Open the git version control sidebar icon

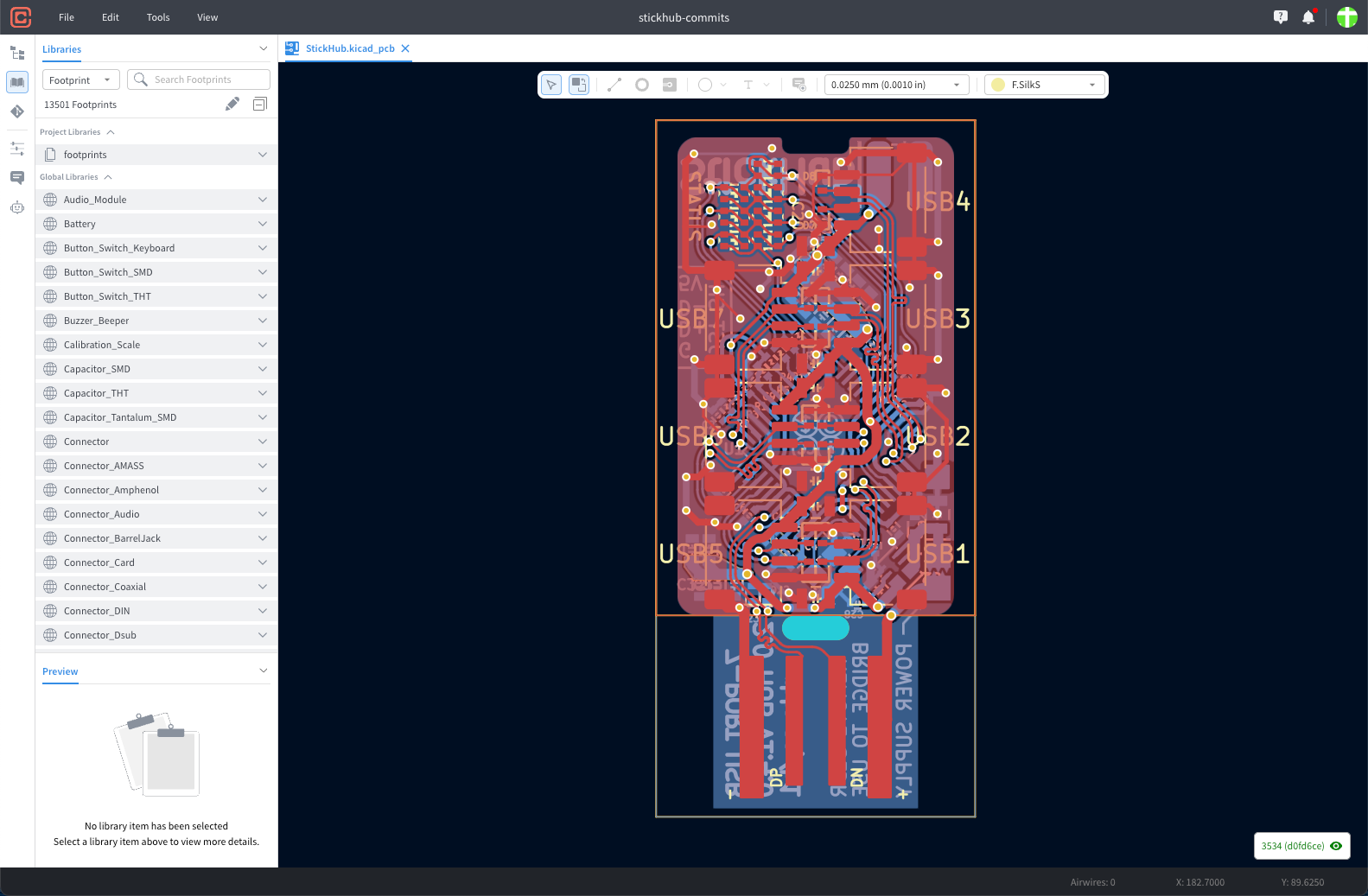tap(17, 111)
